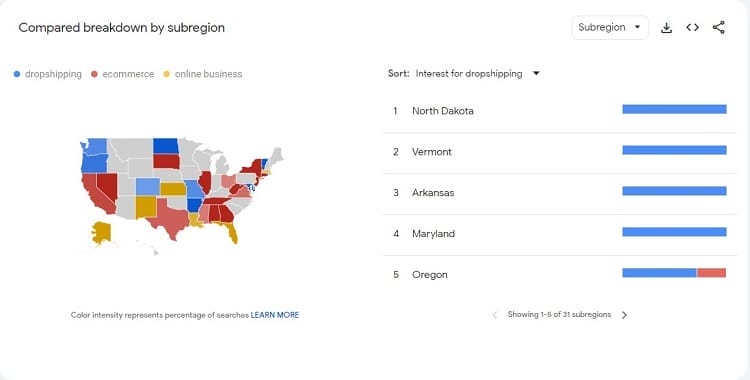This screenshot has width=750, height=380.
Task: Open the embed code icon
Action: point(693,27)
